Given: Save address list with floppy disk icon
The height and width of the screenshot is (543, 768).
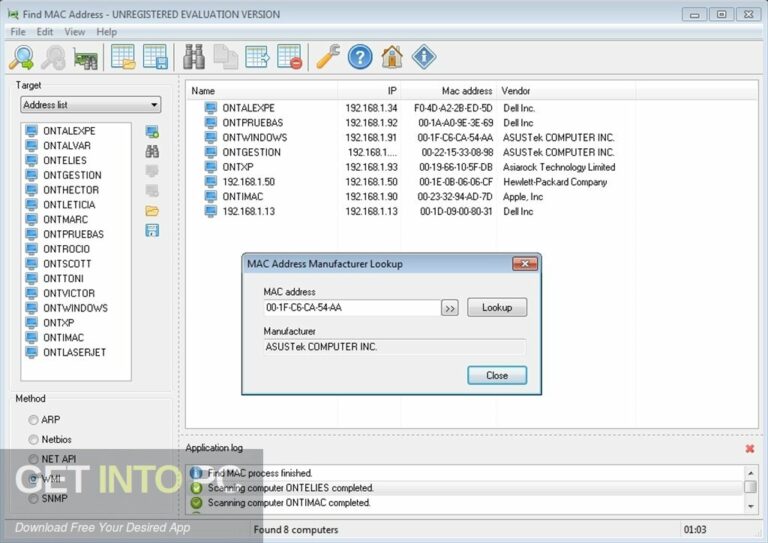Looking at the screenshot, I should click(x=152, y=231).
